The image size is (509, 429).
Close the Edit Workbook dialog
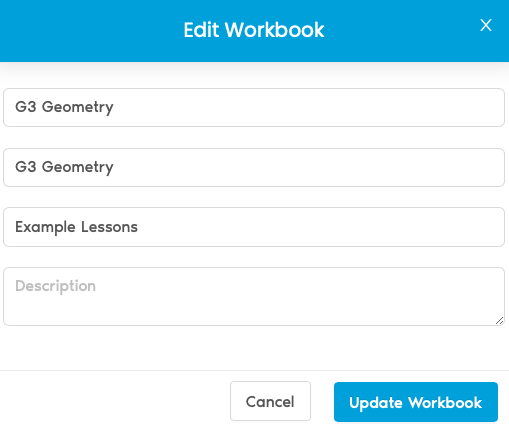[486, 25]
